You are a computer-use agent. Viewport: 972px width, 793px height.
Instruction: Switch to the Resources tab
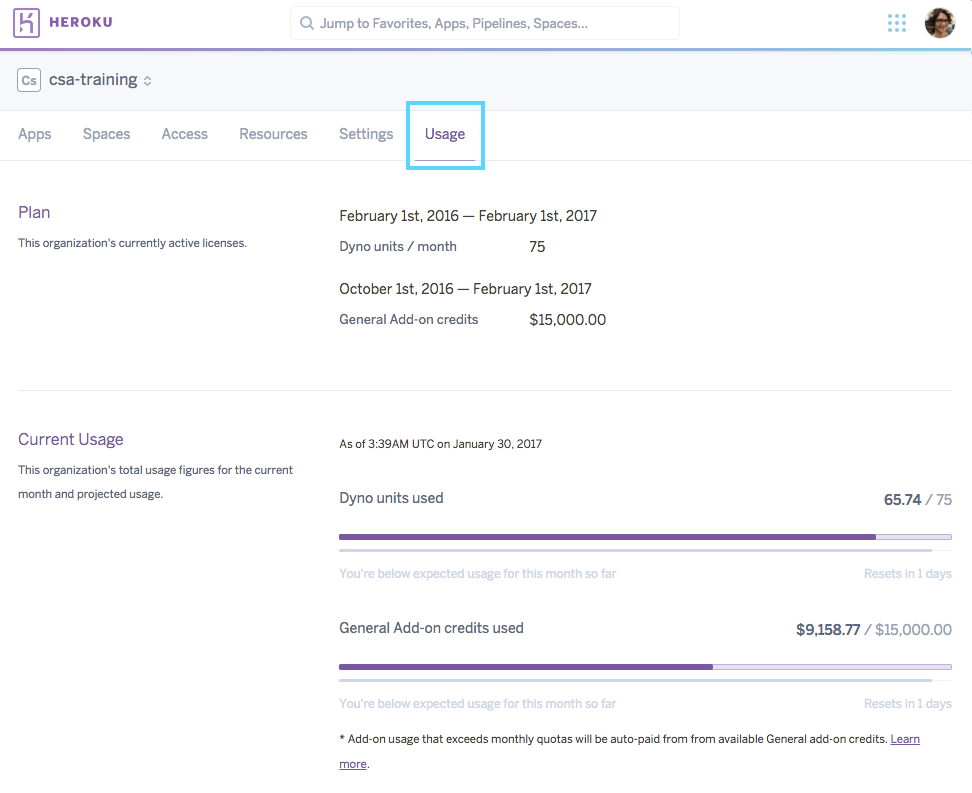tap(273, 134)
